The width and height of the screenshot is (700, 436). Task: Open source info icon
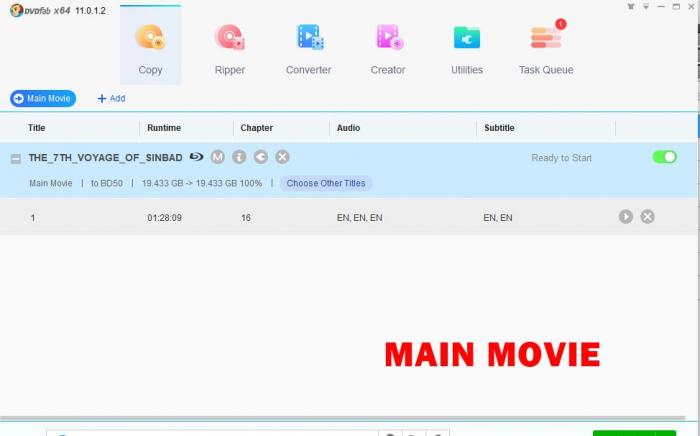(x=239, y=157)
